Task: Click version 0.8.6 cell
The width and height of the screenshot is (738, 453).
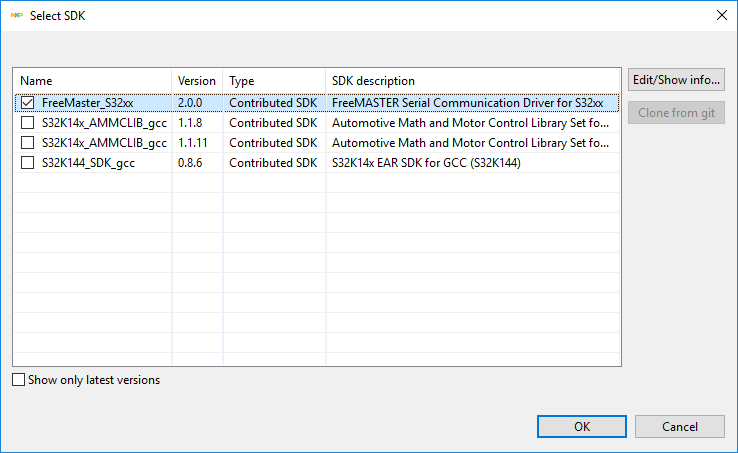Action: point(192,163)
